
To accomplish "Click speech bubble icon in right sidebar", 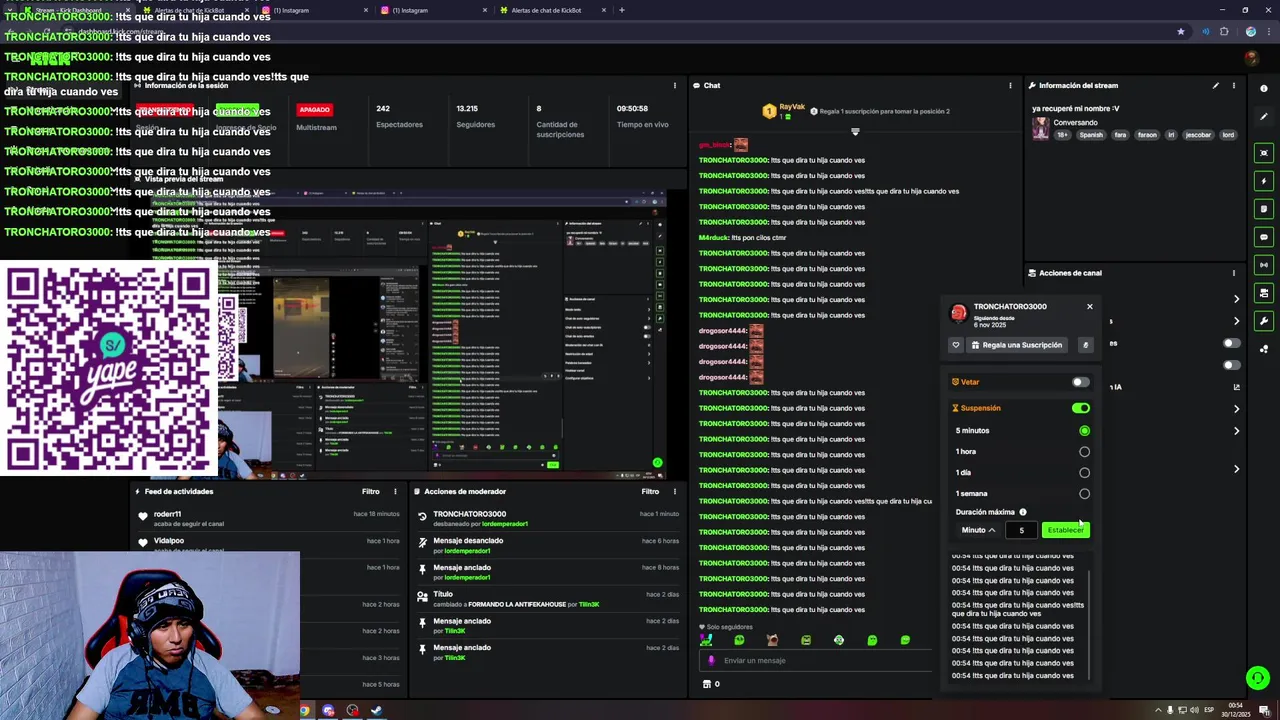I will click(x=1264, y=237).
